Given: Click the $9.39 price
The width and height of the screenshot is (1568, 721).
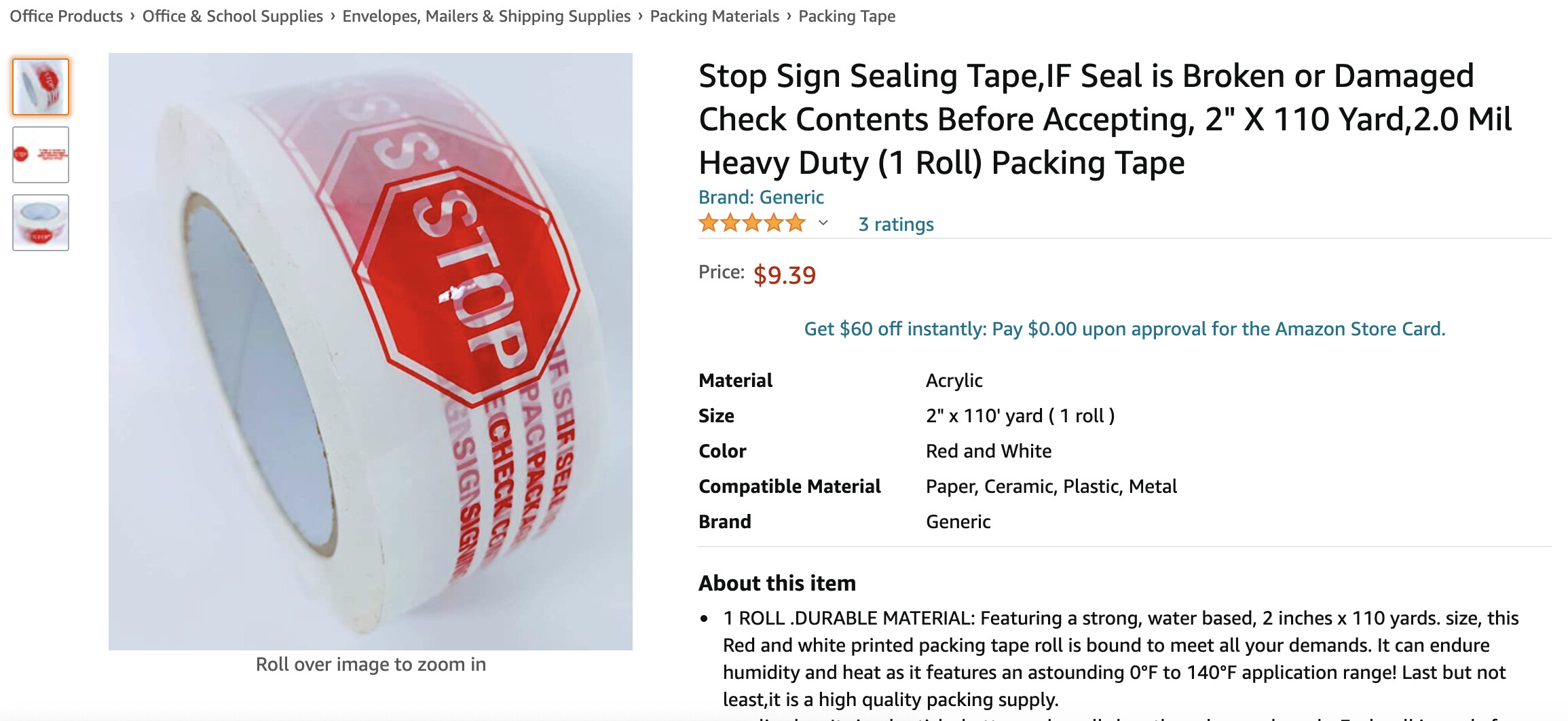Looking at the screenshot, I should (x=784, y=275).
